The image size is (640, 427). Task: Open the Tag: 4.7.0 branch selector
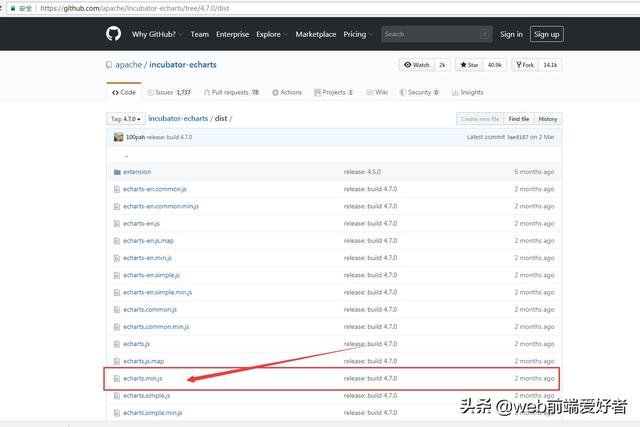click(126, 119)
